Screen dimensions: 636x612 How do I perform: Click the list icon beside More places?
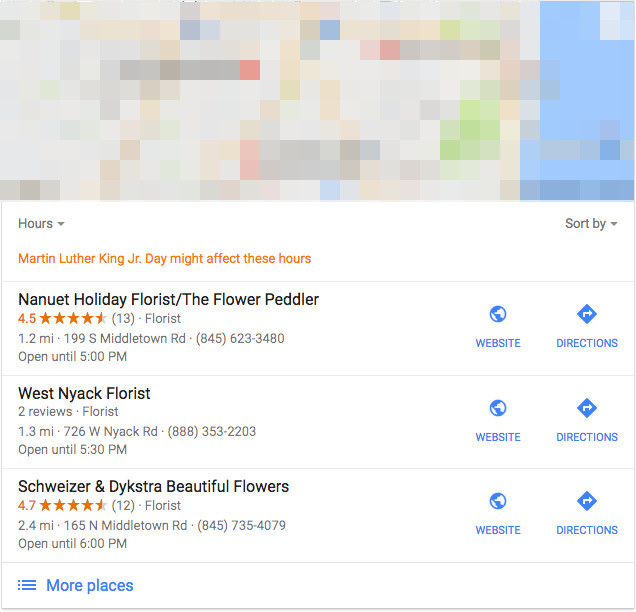(27, 585)
